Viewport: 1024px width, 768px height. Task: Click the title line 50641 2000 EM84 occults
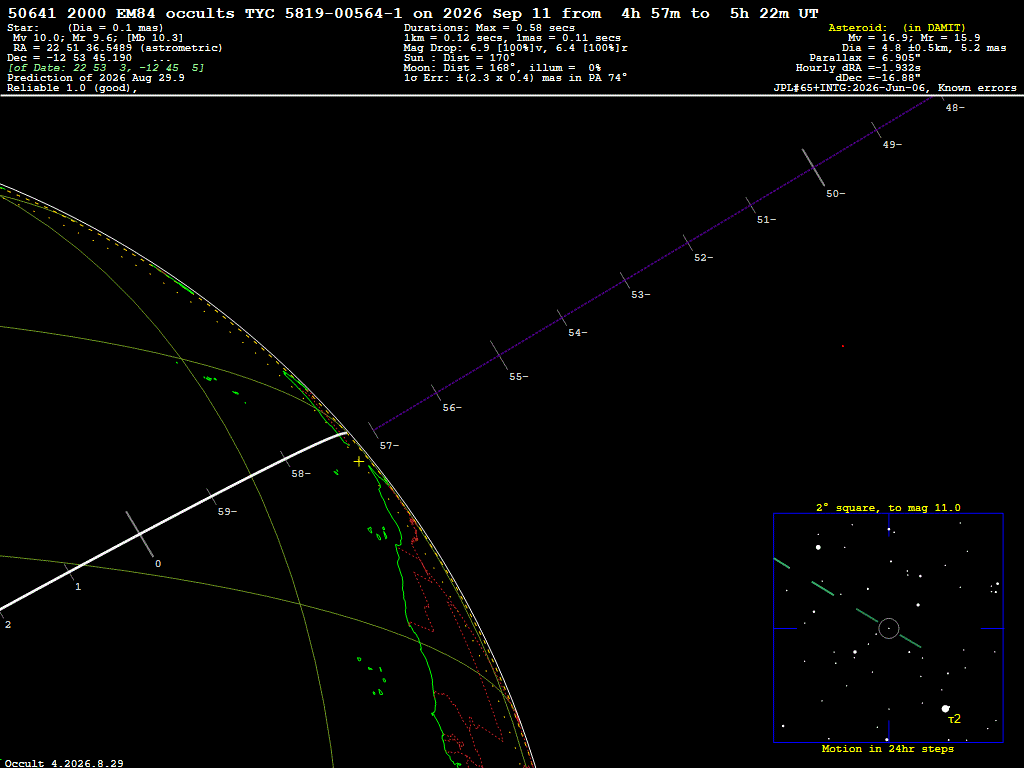(x=121, y=14)
